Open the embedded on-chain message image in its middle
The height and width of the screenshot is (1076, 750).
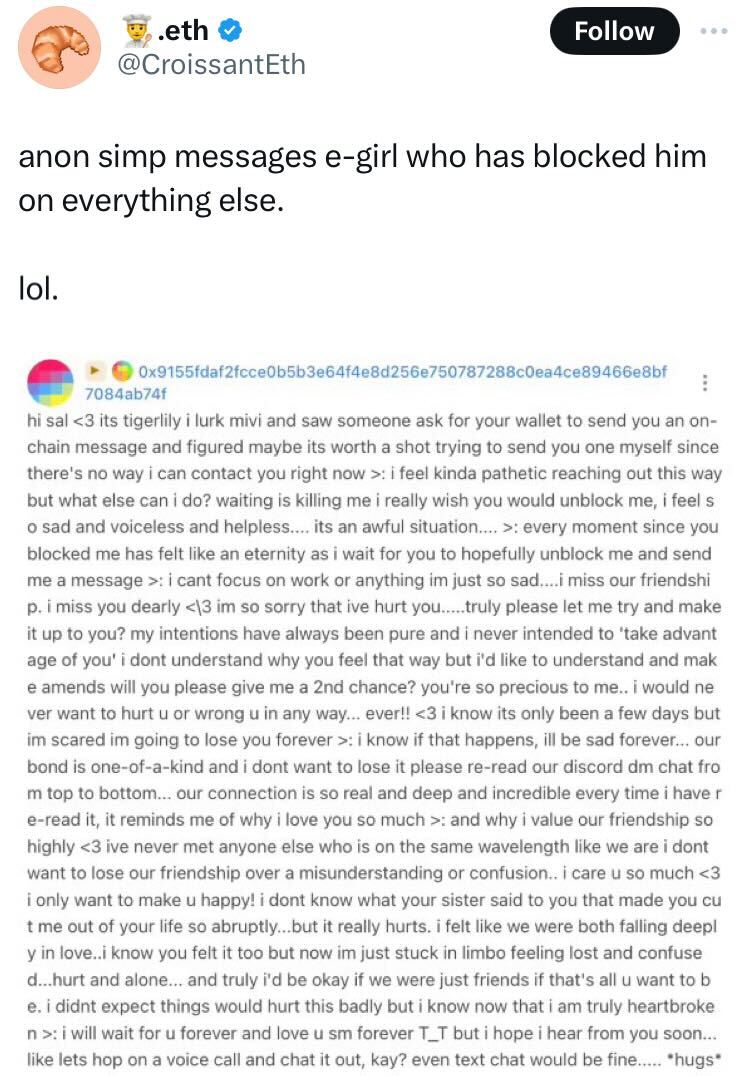375,714
